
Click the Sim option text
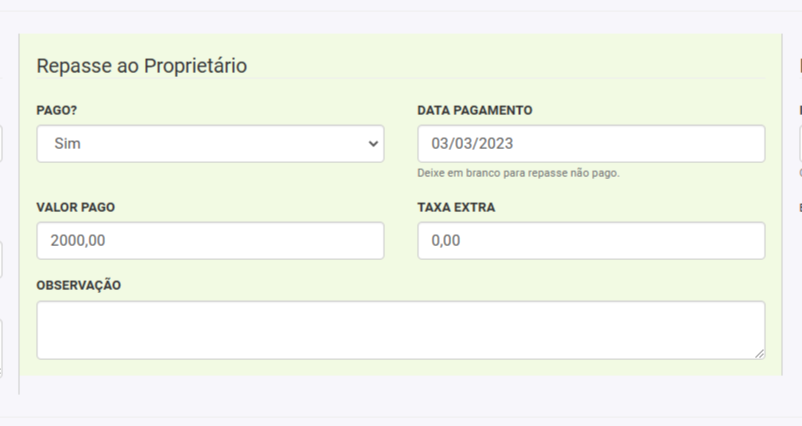pyautogui.click(x=68, y=144)
